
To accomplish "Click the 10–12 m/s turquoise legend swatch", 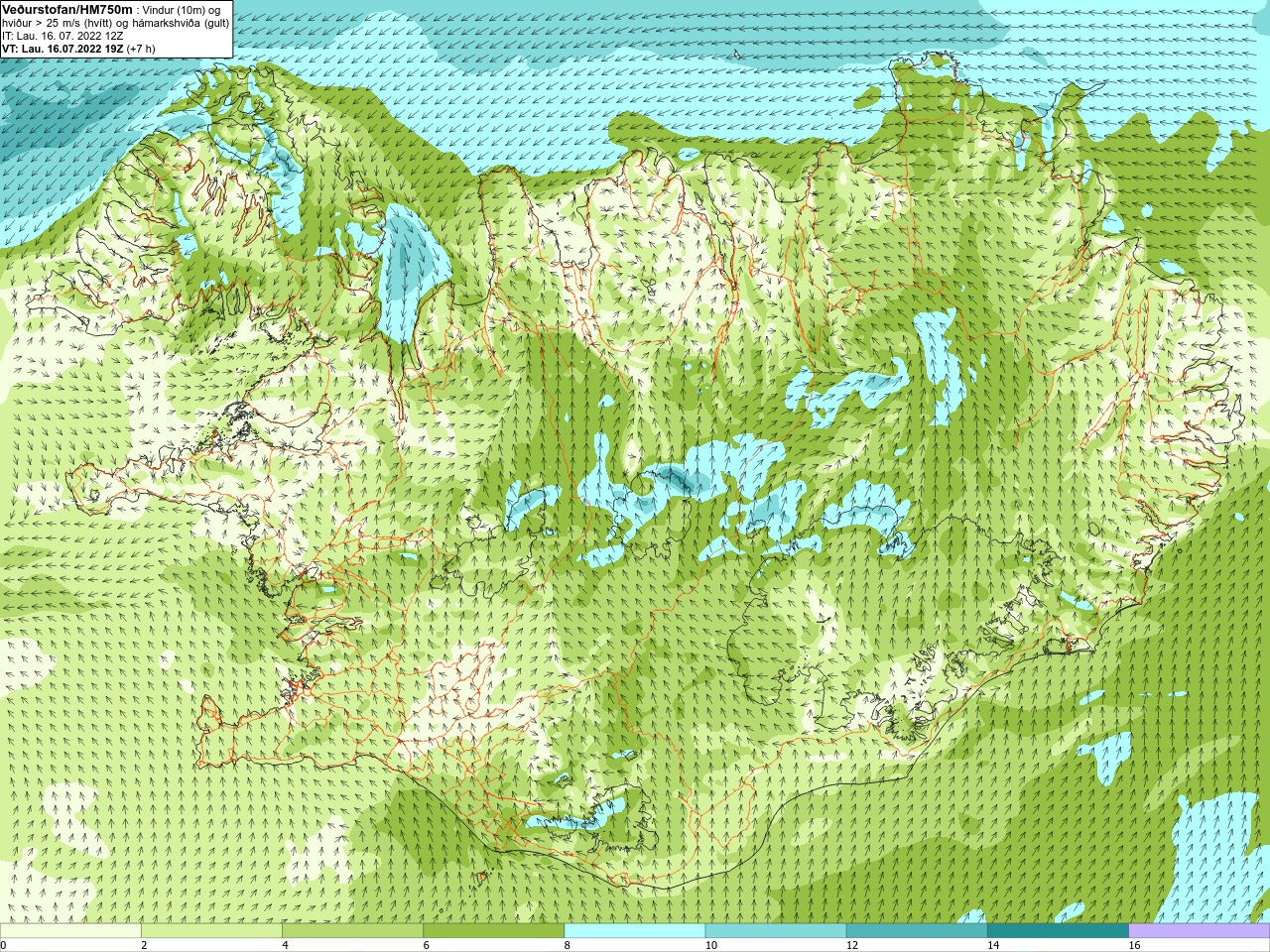I will tap(776, 931).
